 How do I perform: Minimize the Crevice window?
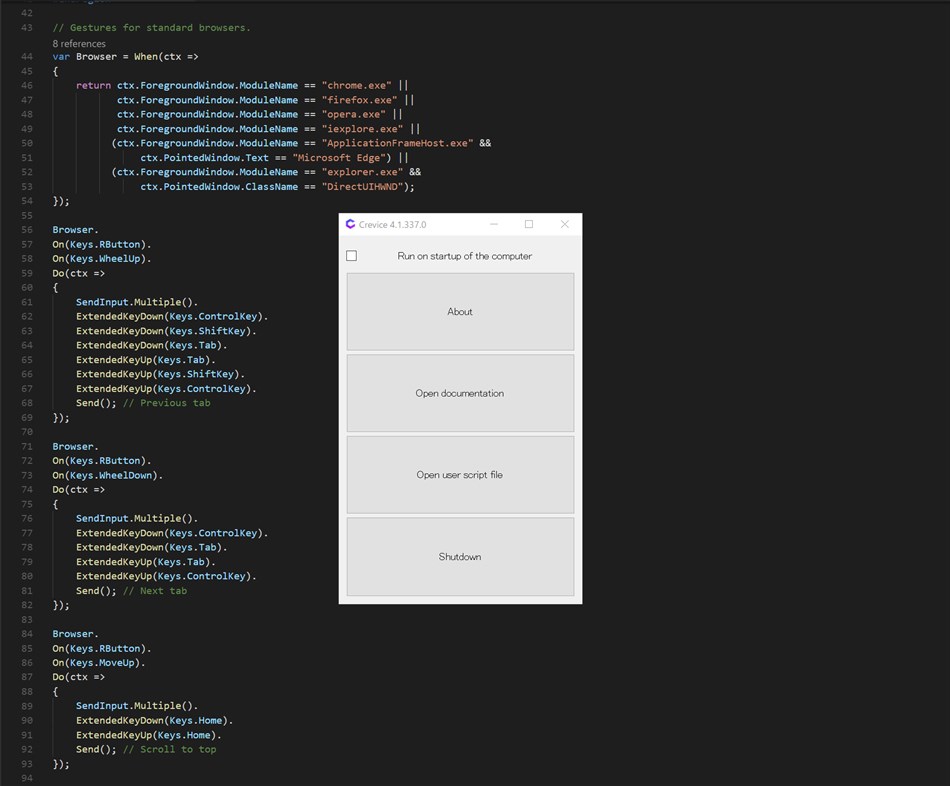pos(494,224)
